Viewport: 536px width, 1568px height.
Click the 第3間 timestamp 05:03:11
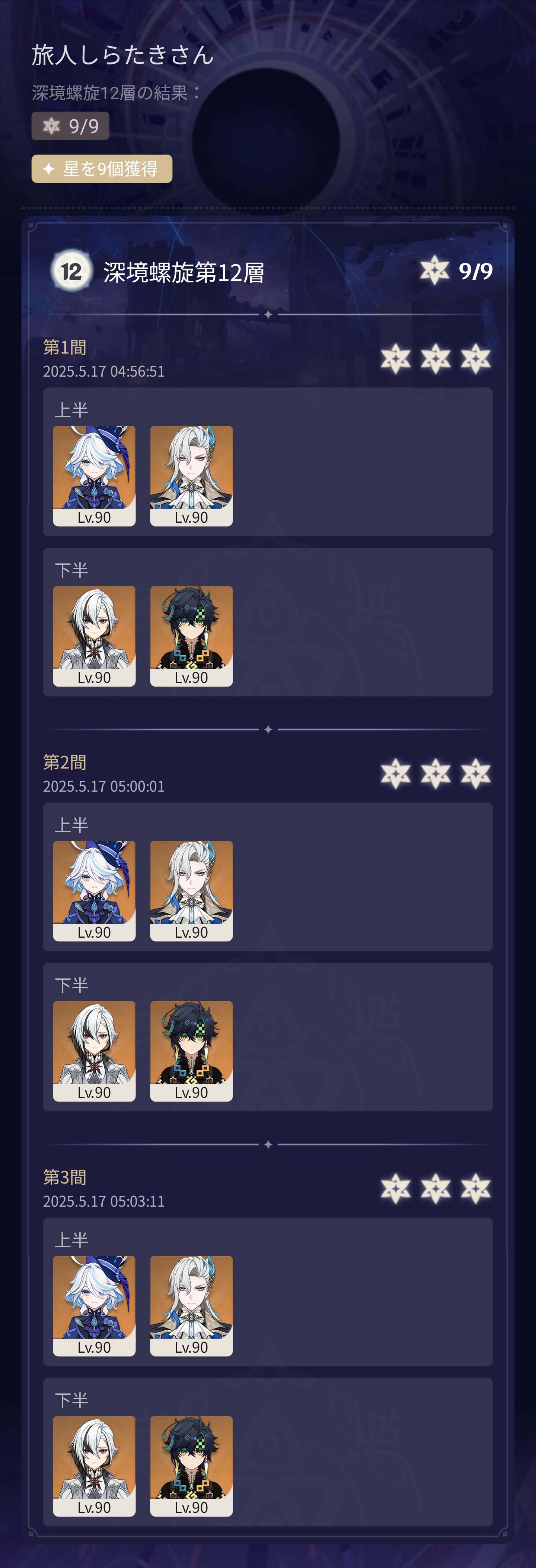[137, 1201]
